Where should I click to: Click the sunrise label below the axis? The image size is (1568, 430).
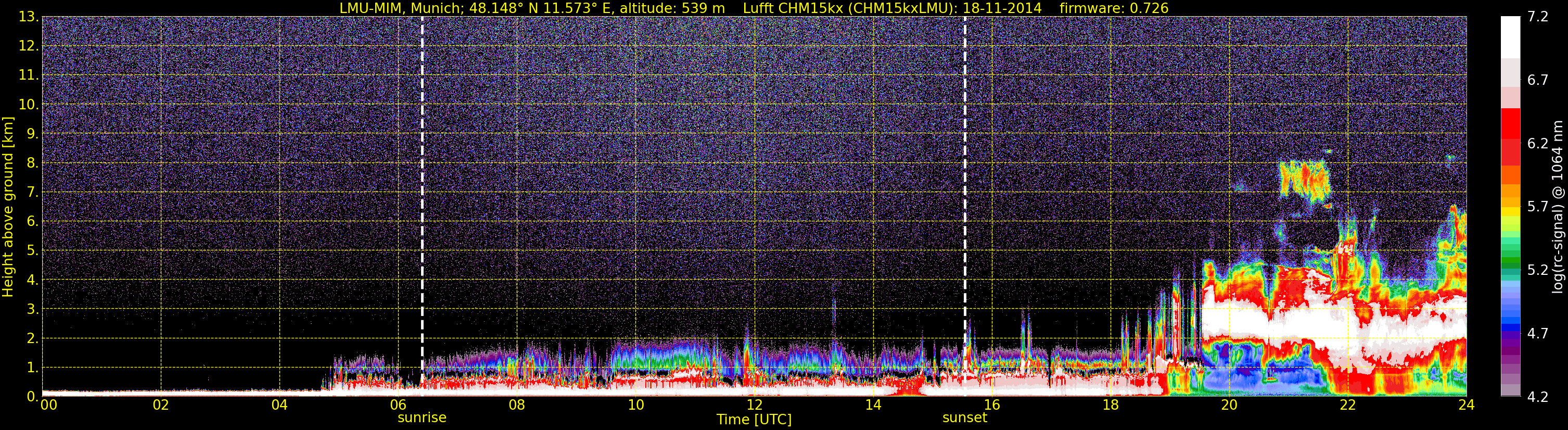coord(422,418)
